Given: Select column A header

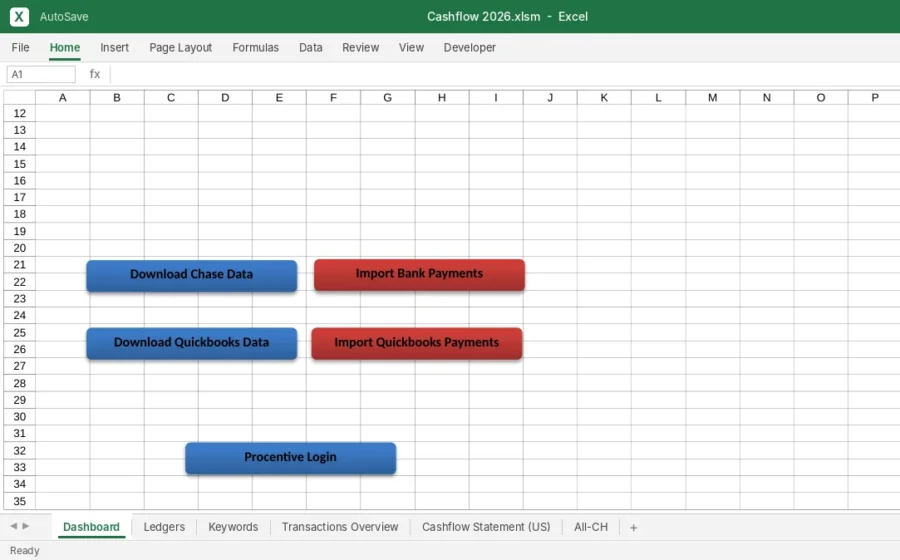Looking at the screenshot, I should pos(63,98).
